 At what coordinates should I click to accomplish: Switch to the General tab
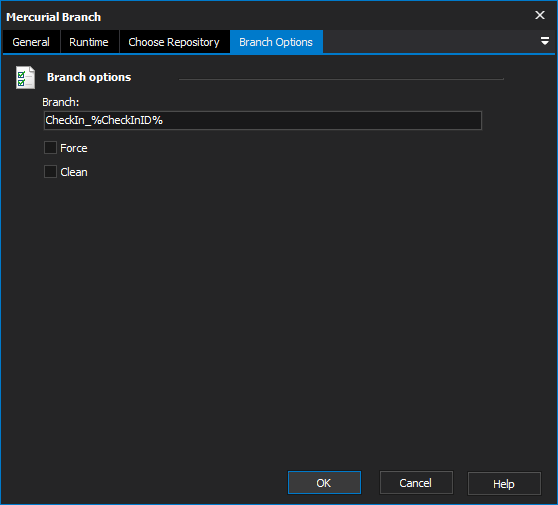coord(31,42)
